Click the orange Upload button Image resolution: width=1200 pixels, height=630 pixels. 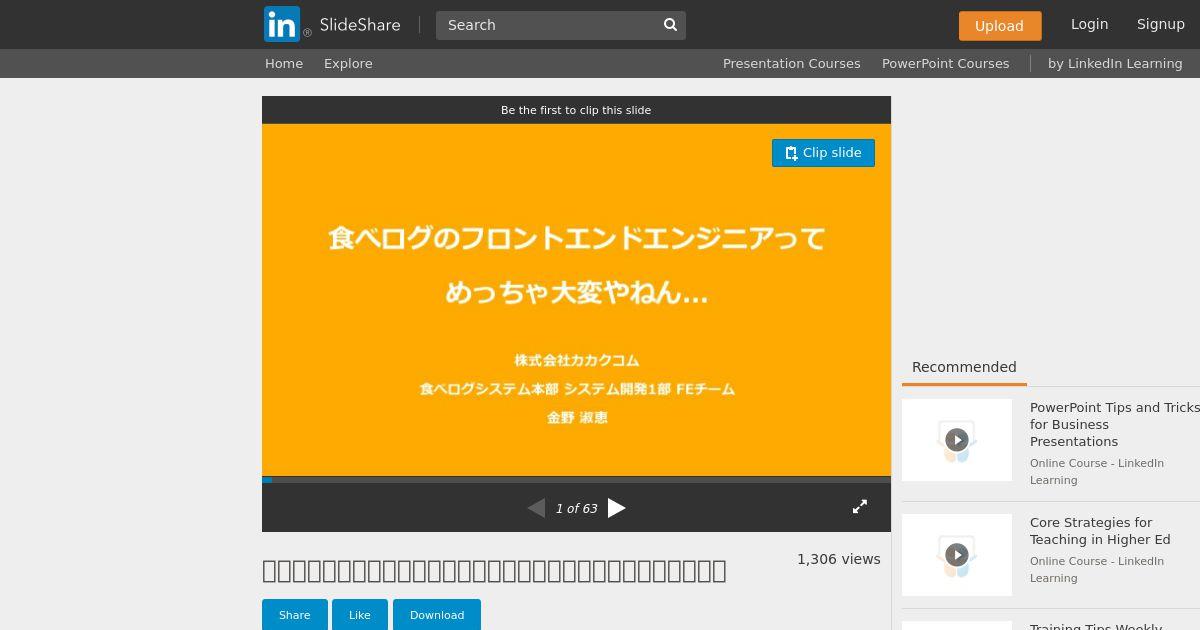tap(999, 26)
